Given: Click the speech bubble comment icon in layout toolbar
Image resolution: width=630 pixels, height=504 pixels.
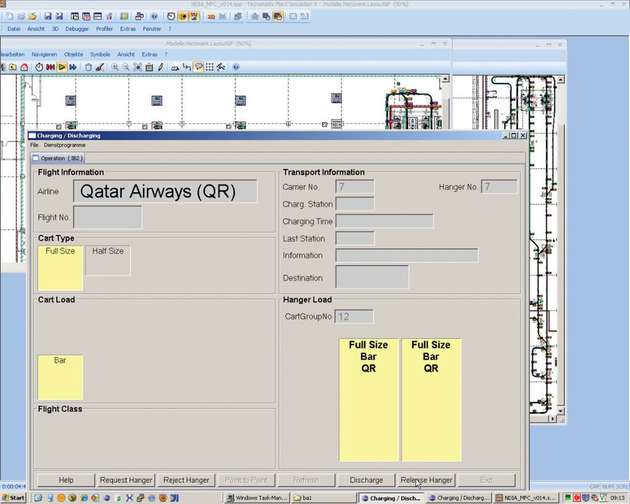Looking at the screenshot, I should coord(199,68).
